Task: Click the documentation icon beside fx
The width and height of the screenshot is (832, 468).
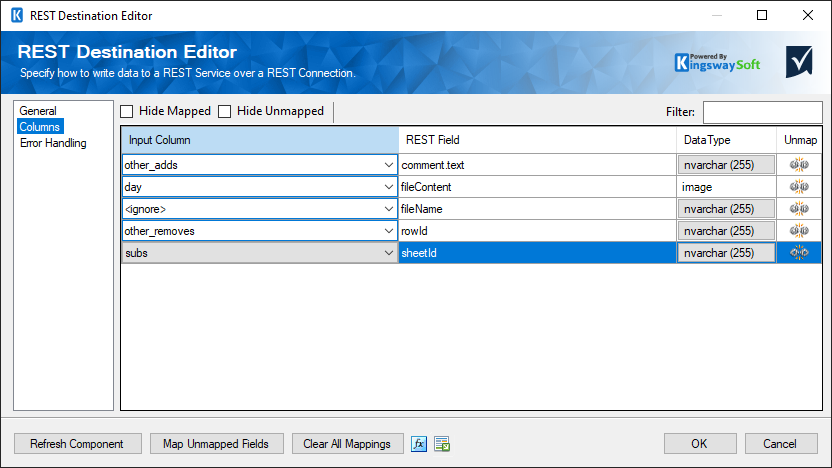Action: coord(442,443)
